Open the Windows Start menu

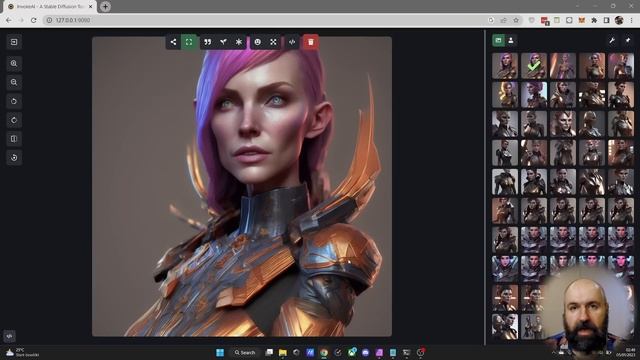coord(220,352)
